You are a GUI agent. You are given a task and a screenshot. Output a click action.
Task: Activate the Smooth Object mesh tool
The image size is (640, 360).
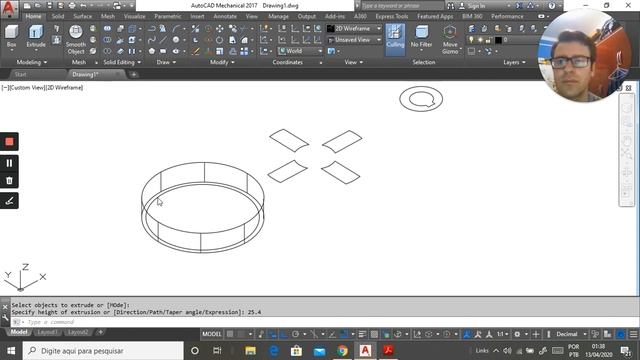(x=76, y=40)
